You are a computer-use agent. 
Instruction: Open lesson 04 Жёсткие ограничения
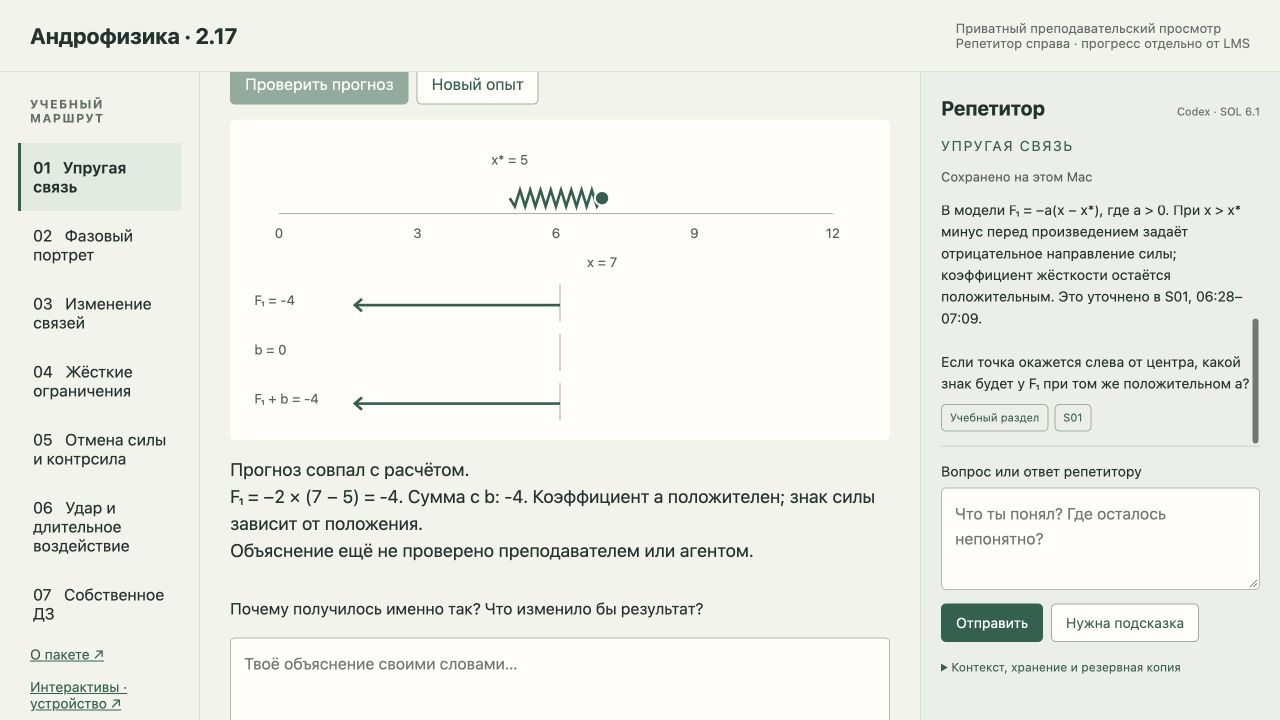point(100,381)
